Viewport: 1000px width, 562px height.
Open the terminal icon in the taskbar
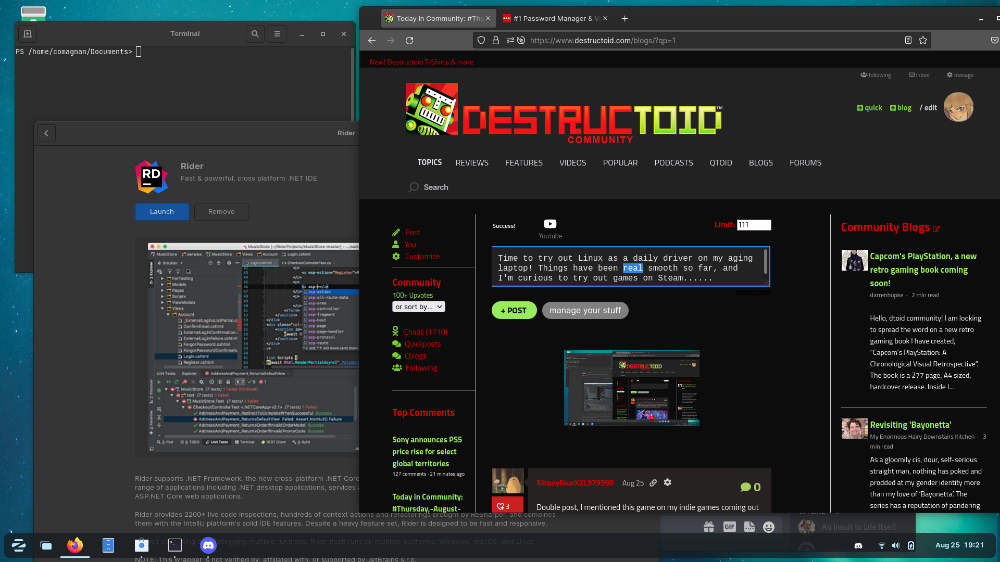click(175, 545)
